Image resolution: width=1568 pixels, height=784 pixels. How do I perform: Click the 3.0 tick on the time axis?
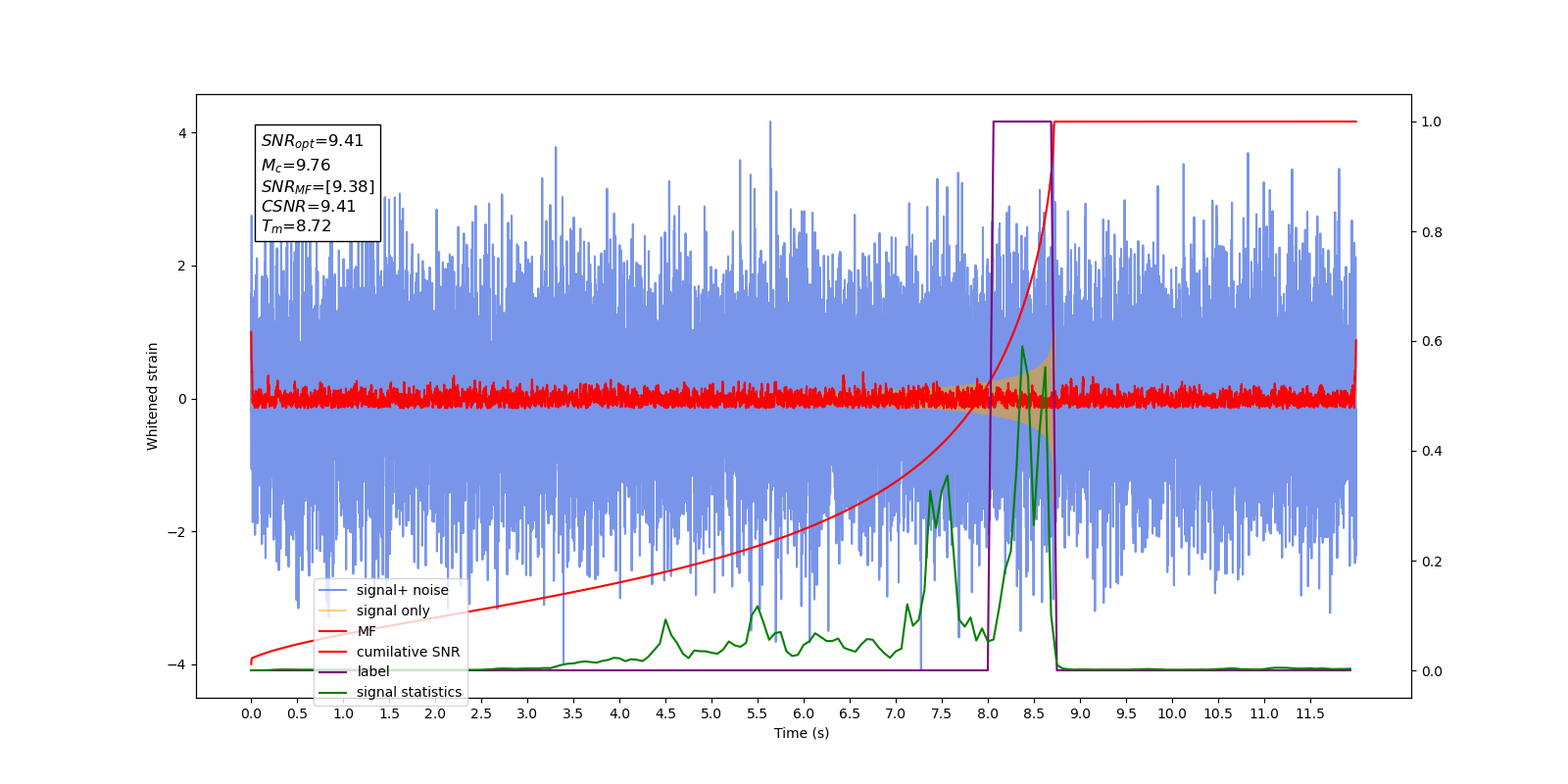coord(527,713)
